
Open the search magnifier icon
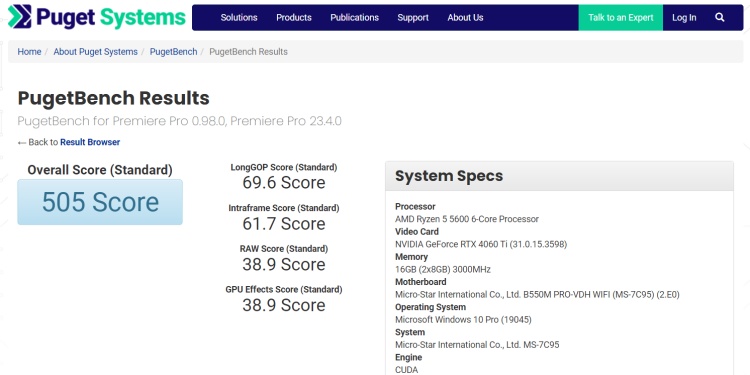click(720, 18)
